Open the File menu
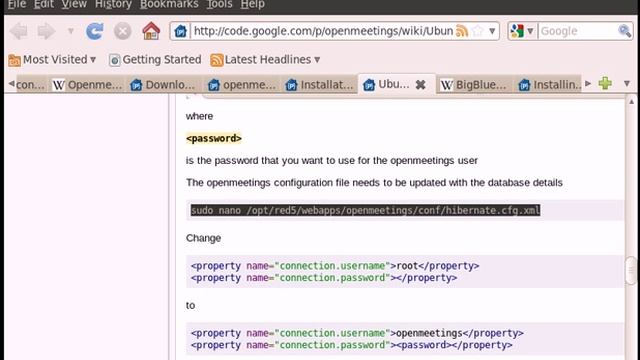The width and height of the screenshot is (640, 360). click(x=17, y=4)
